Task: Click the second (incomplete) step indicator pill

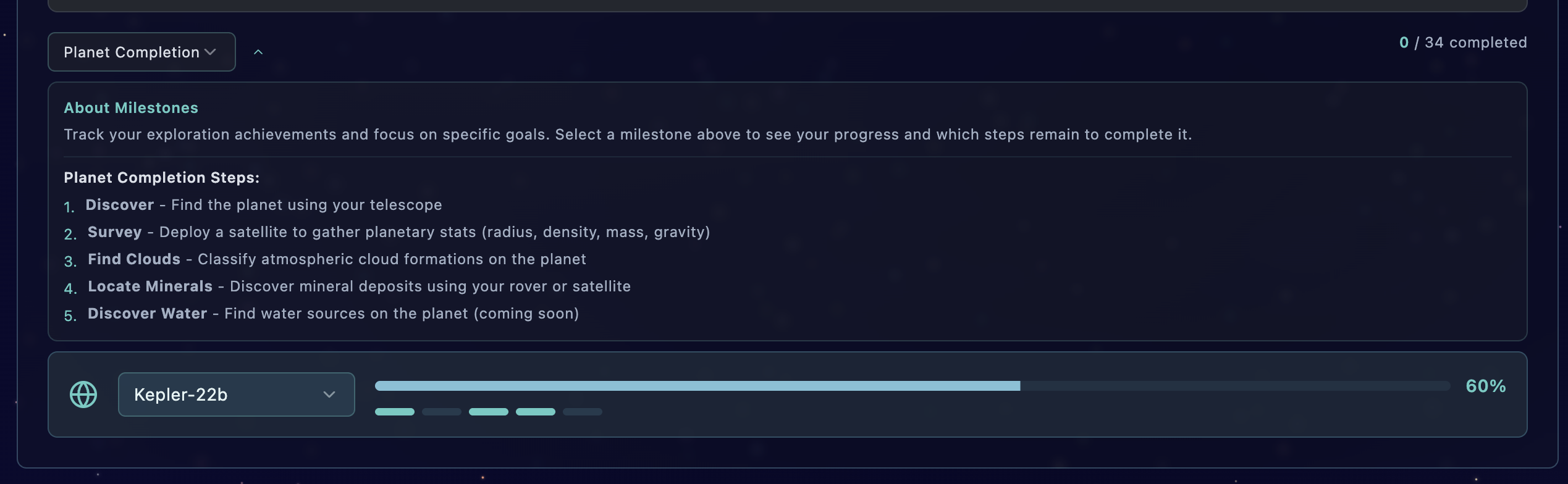Action: tap(441, 412)
